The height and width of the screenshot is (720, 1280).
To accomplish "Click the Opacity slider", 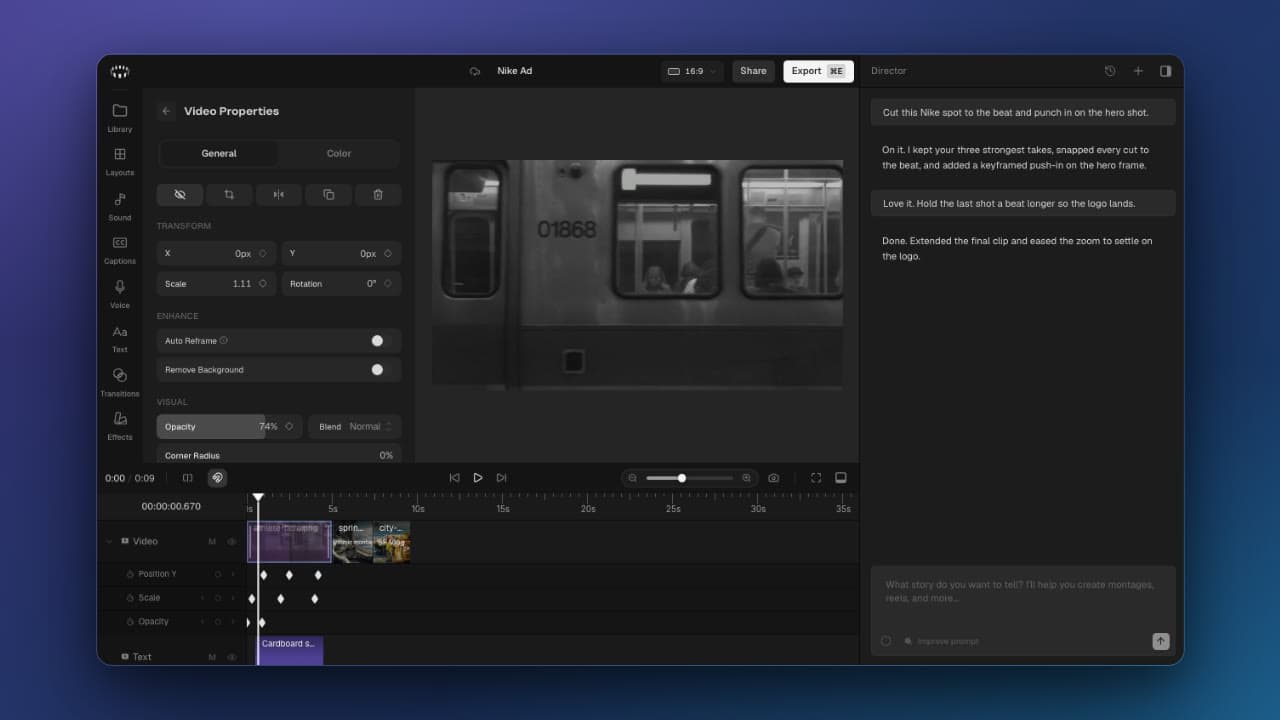I will pyautogui.click(x=229, y=427).
